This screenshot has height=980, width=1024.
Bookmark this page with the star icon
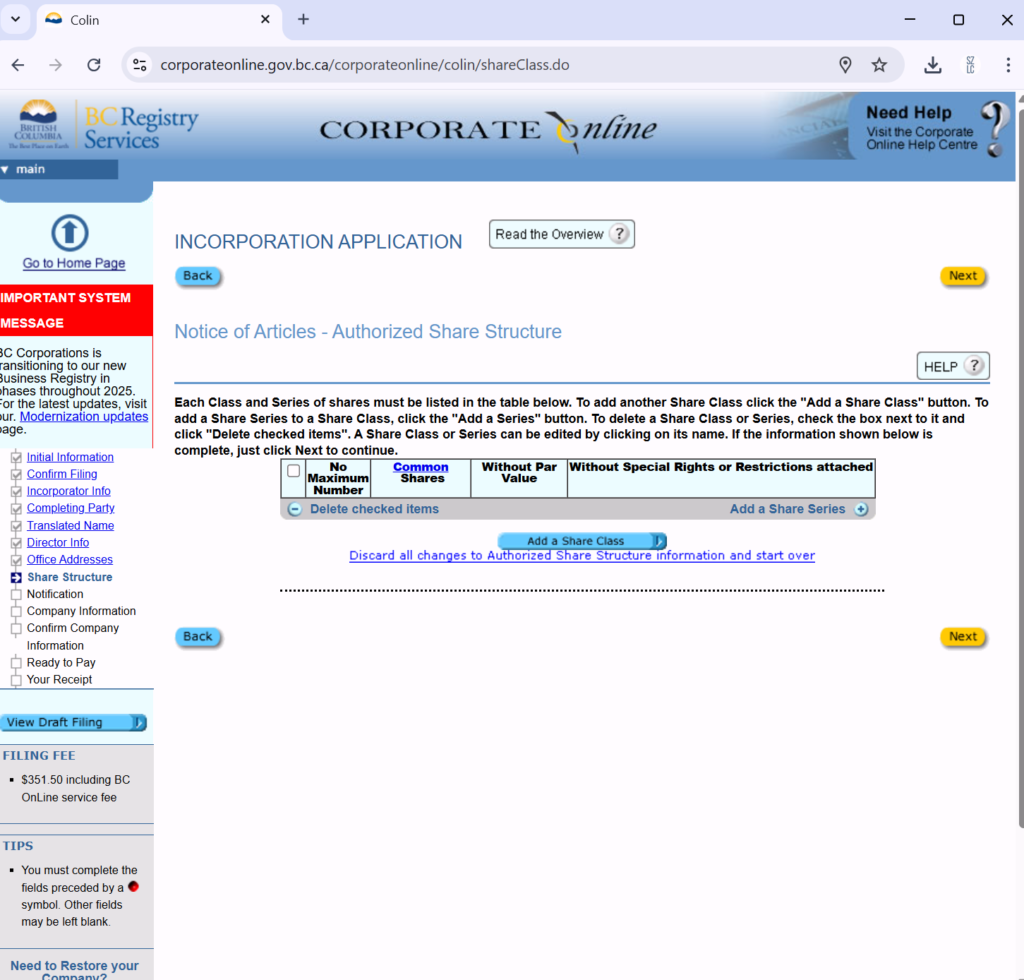[x=879, y=65]
